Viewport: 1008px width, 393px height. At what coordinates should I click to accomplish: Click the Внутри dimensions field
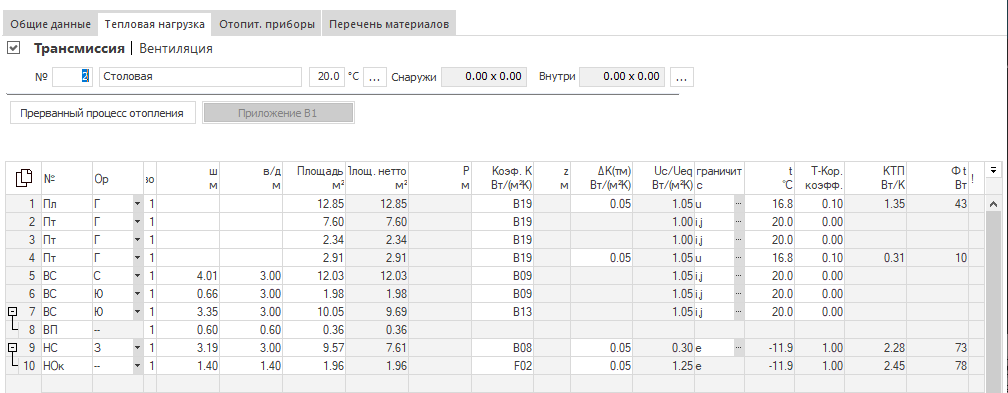click(622, 77)
